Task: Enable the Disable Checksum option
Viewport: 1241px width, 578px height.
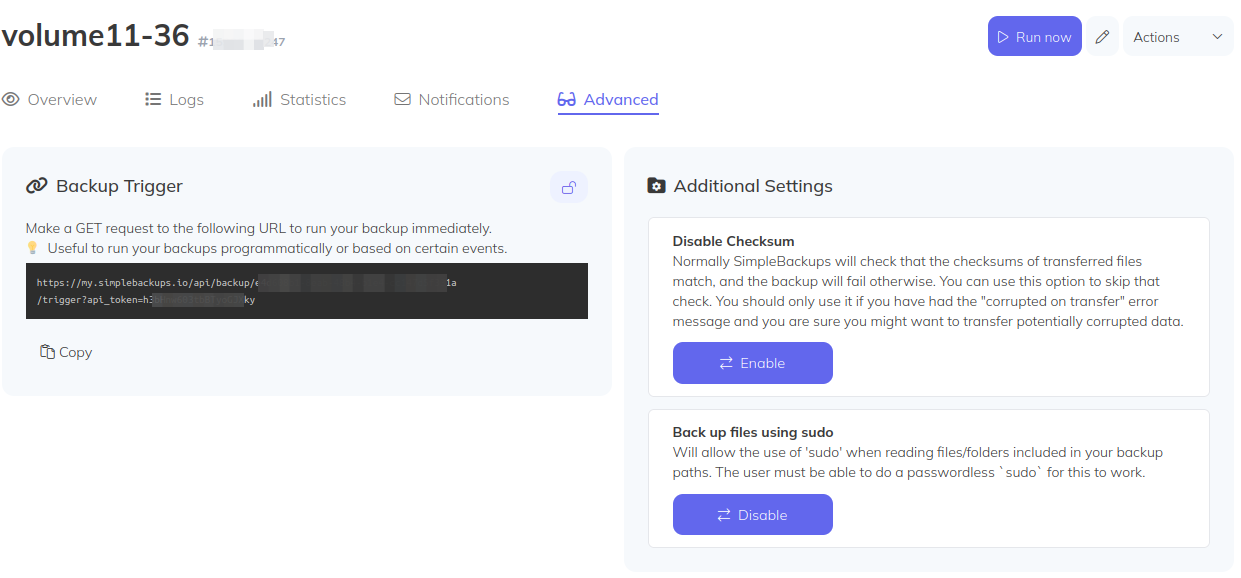Action: click(753, 363)
